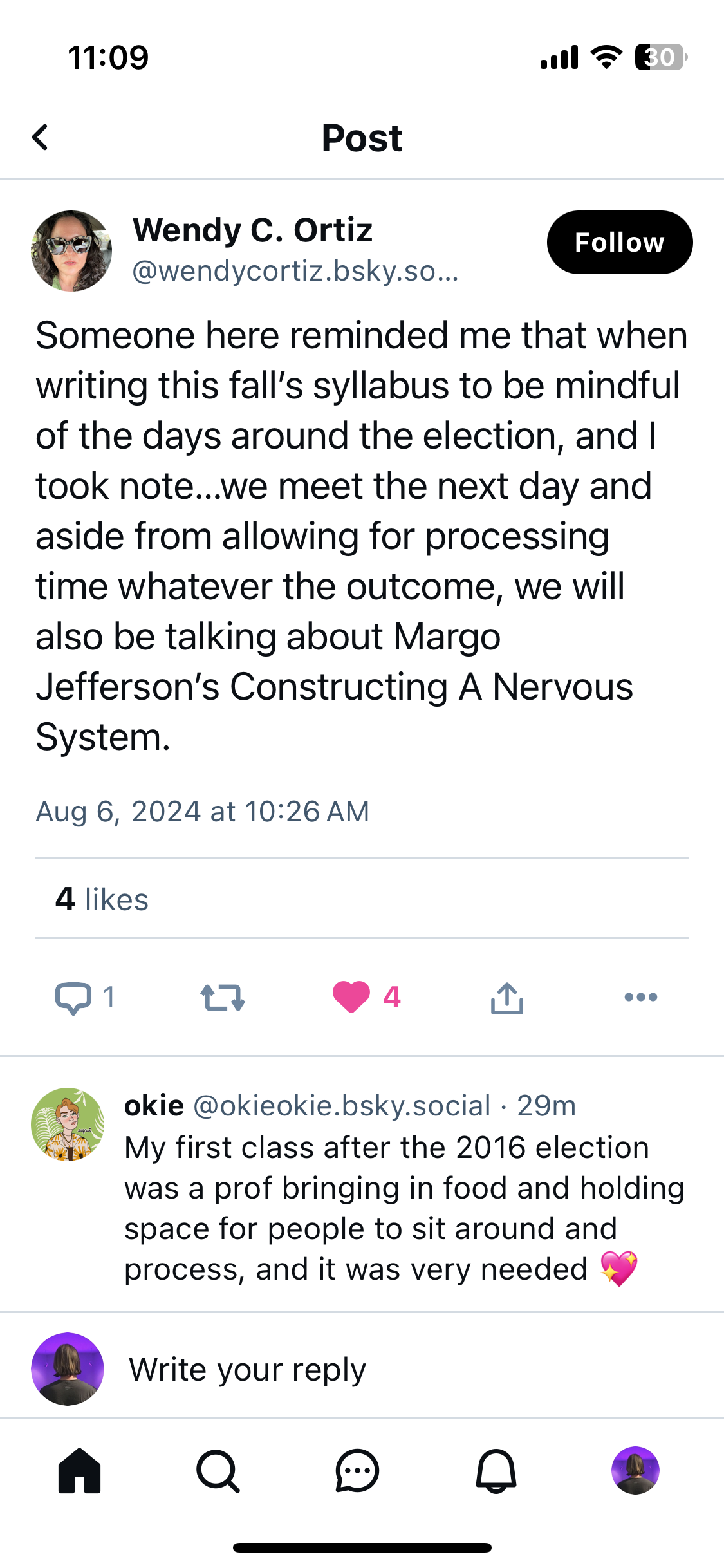Screen dimensions: 724x1568
Task: Tap the Wendy C. Ortiz display name
Action: click(x=252, y=230)
